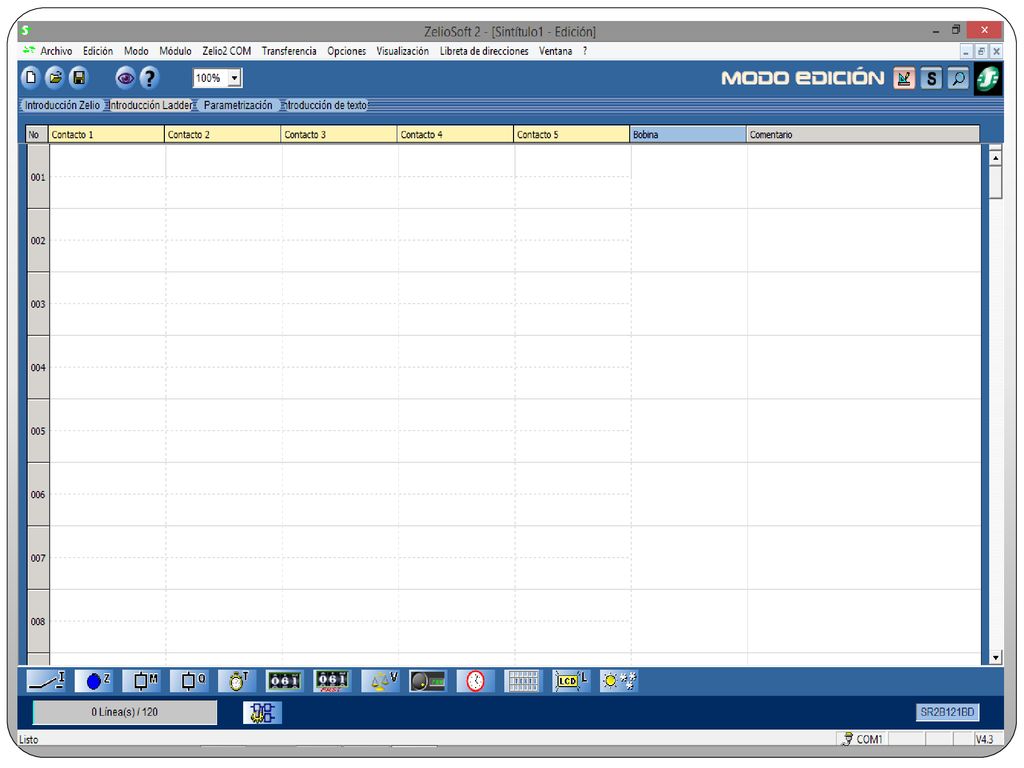Image resolution: width=1024 pixels, height=768 pixels.
Task: Select the timers T stopwatch tool
Action: 237,681
